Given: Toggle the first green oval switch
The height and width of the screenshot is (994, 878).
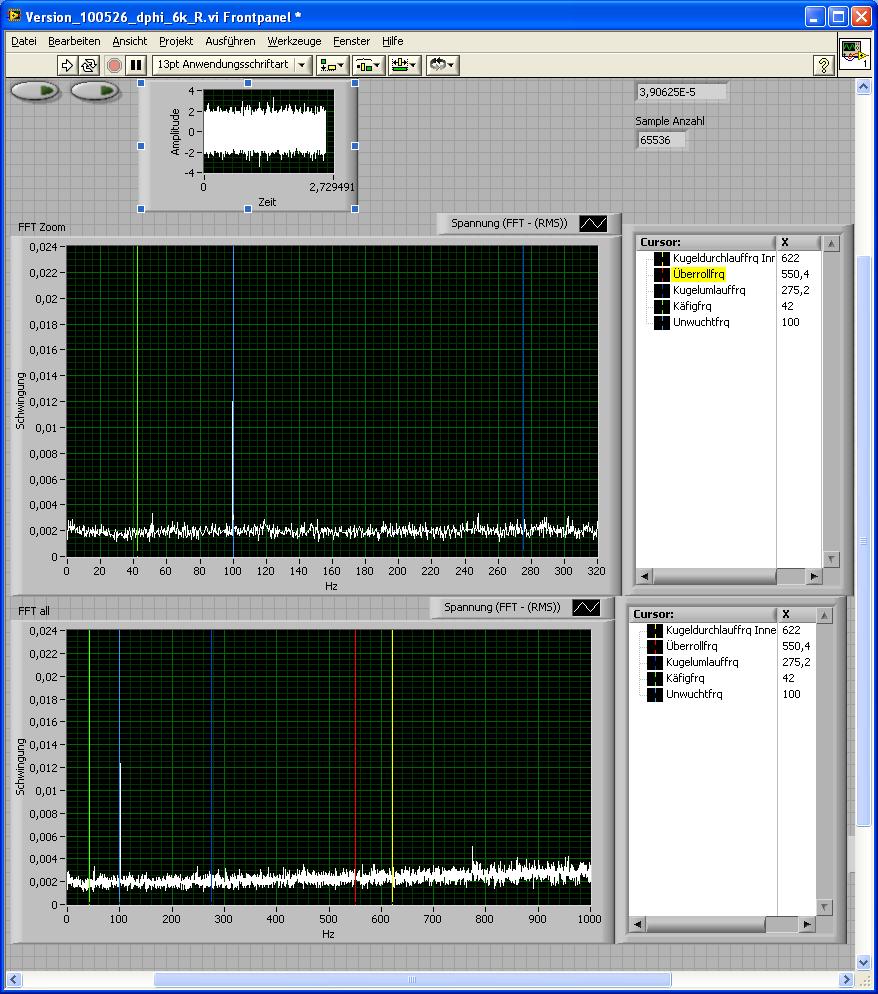Looking at the screenshot, I should (x=35, y=91).
